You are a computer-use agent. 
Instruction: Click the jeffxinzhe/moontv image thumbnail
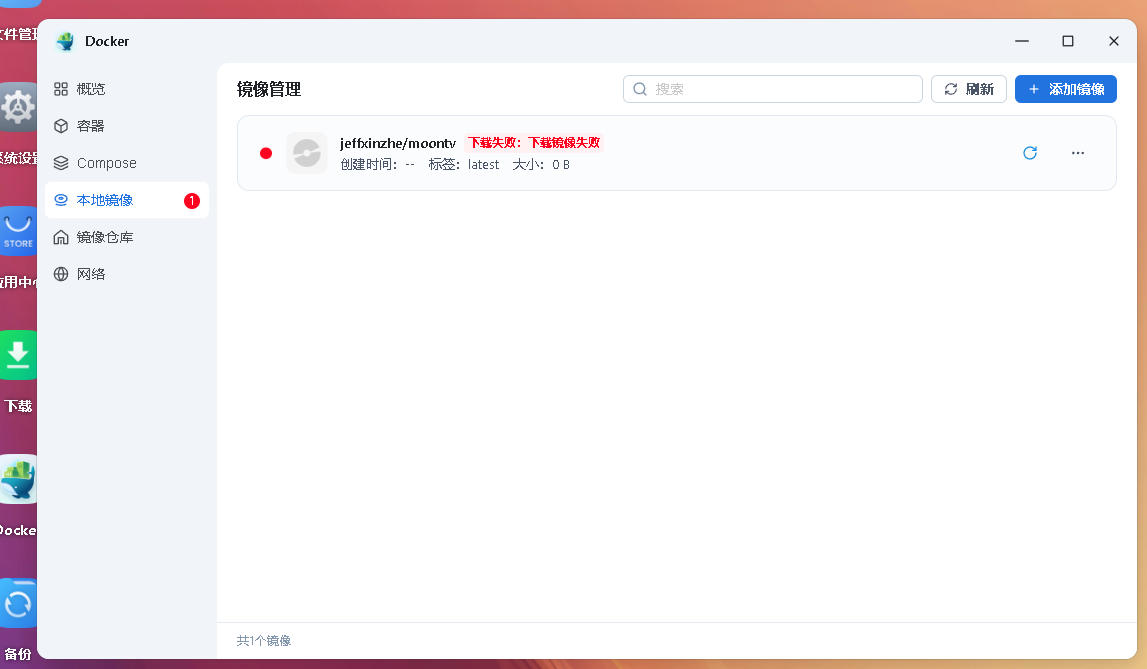(307, 153)
